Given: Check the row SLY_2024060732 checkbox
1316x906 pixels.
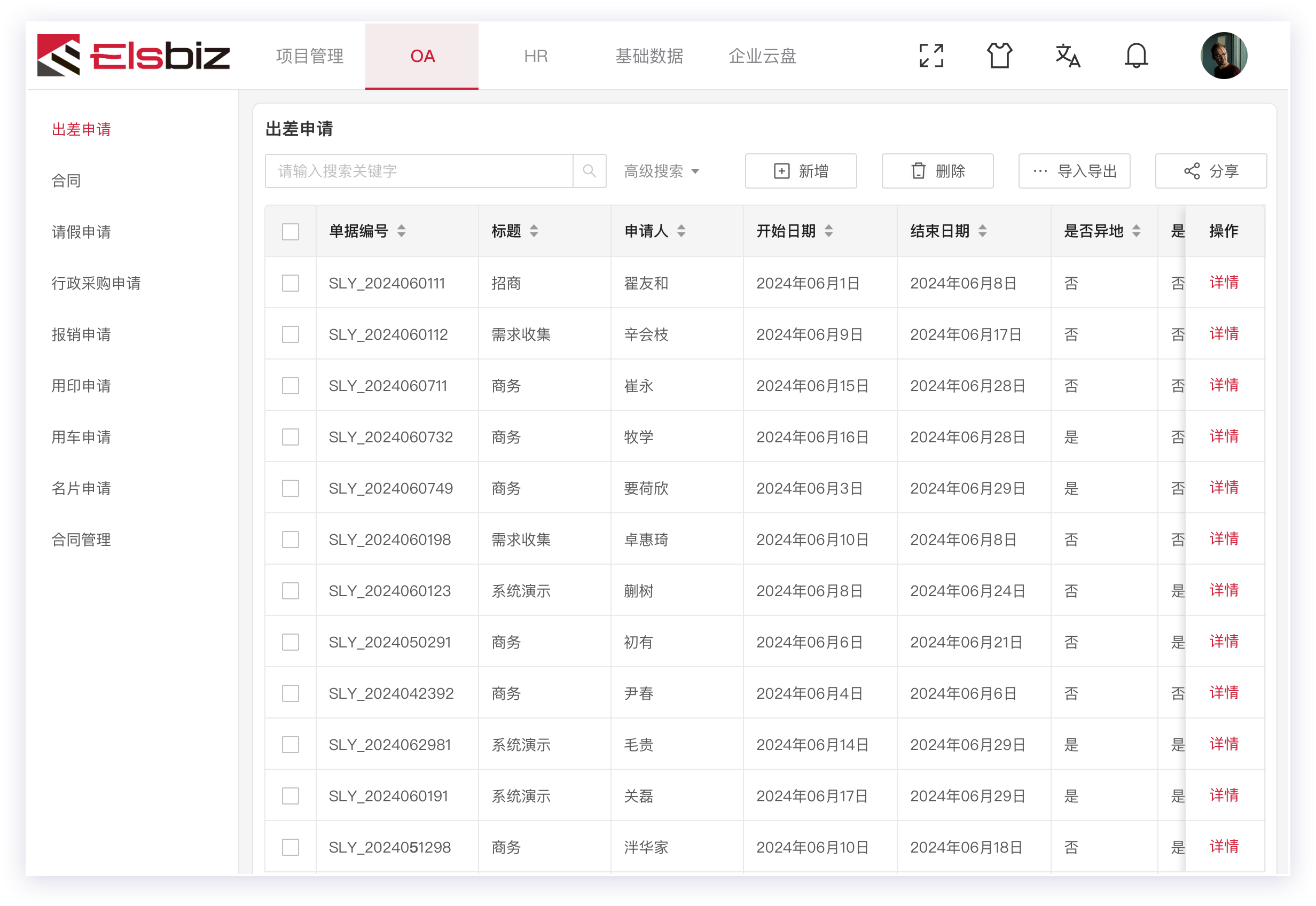Looking at the screenshot, I should pyautogui.click(x=291, y=437).
